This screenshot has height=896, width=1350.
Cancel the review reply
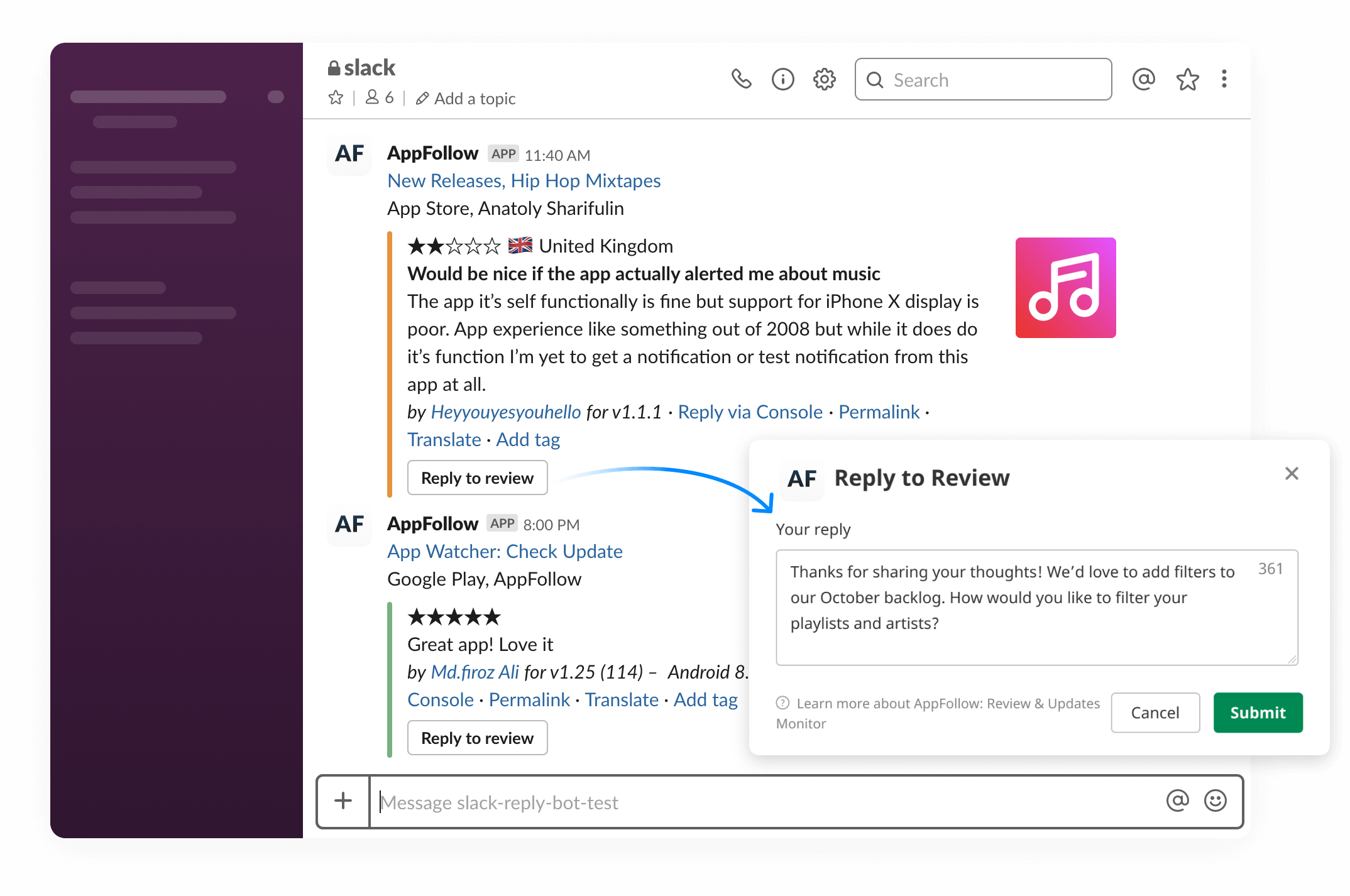click(1155, 713)
